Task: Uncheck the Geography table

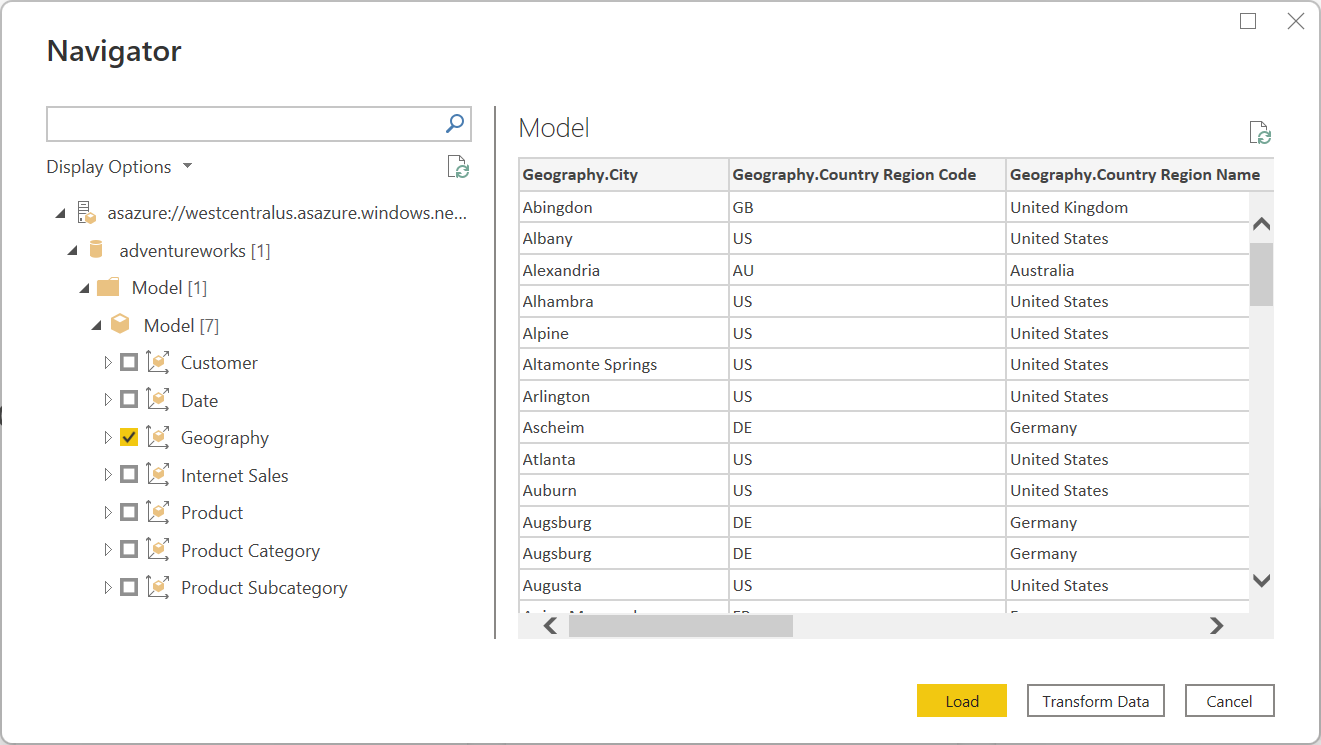Action: tap(128, 437)
